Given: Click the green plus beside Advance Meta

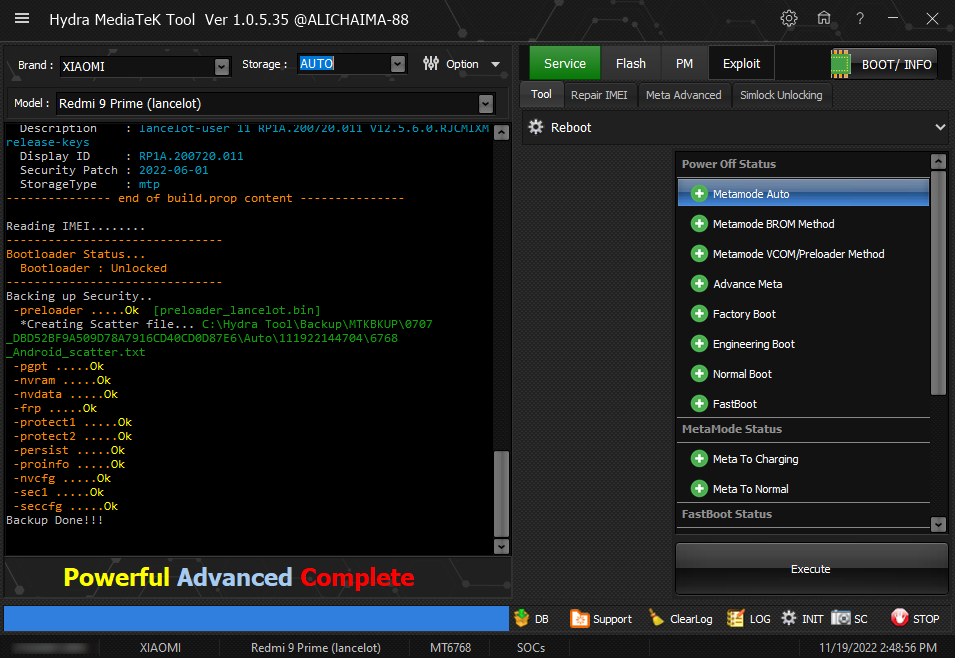Looking at the screenshot, I should pos(699,284).
